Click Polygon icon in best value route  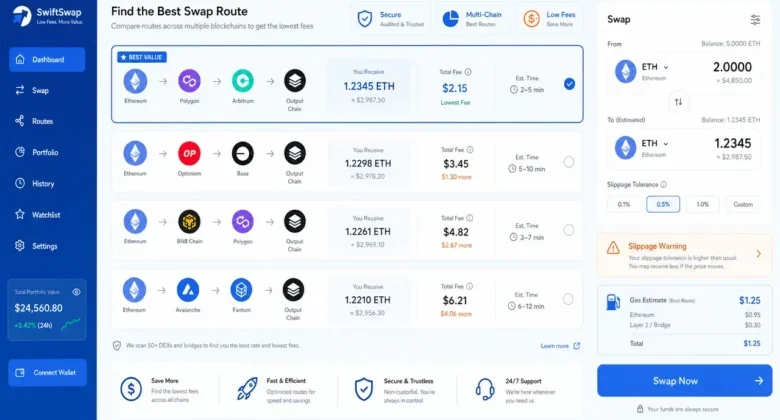point(189,81)
